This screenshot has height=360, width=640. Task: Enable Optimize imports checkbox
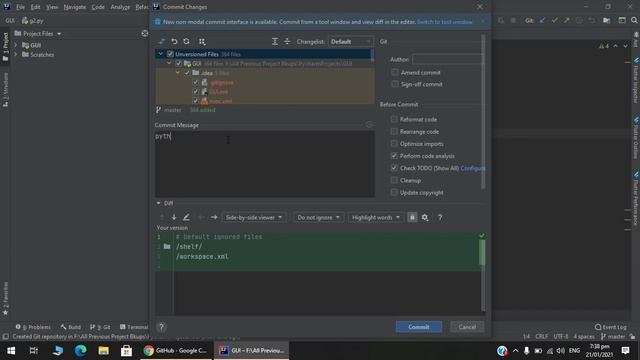[394, 144]
